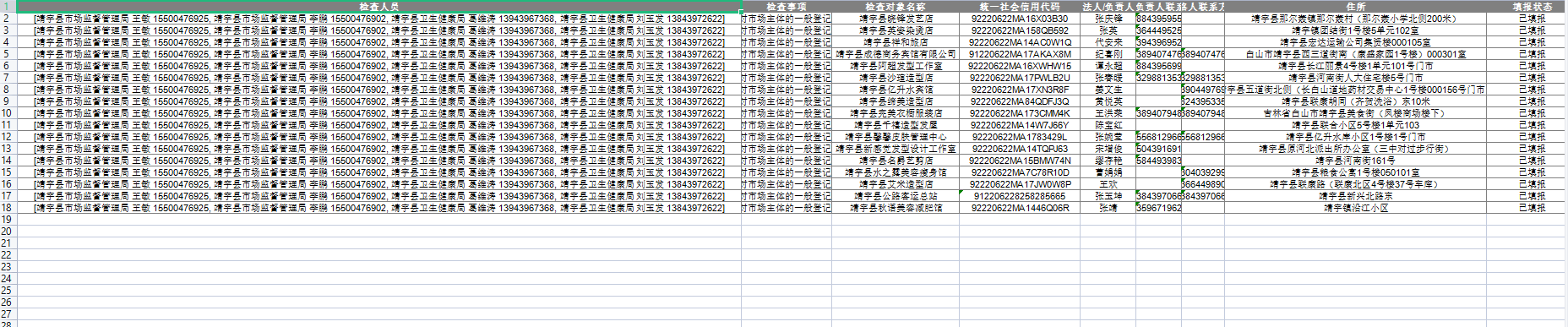Click the cell containing 靖宇县馨馨皮肤管理中心
Image resolution: width=1568 pixels, height=327 pixels.
click(x=896, y=136)
